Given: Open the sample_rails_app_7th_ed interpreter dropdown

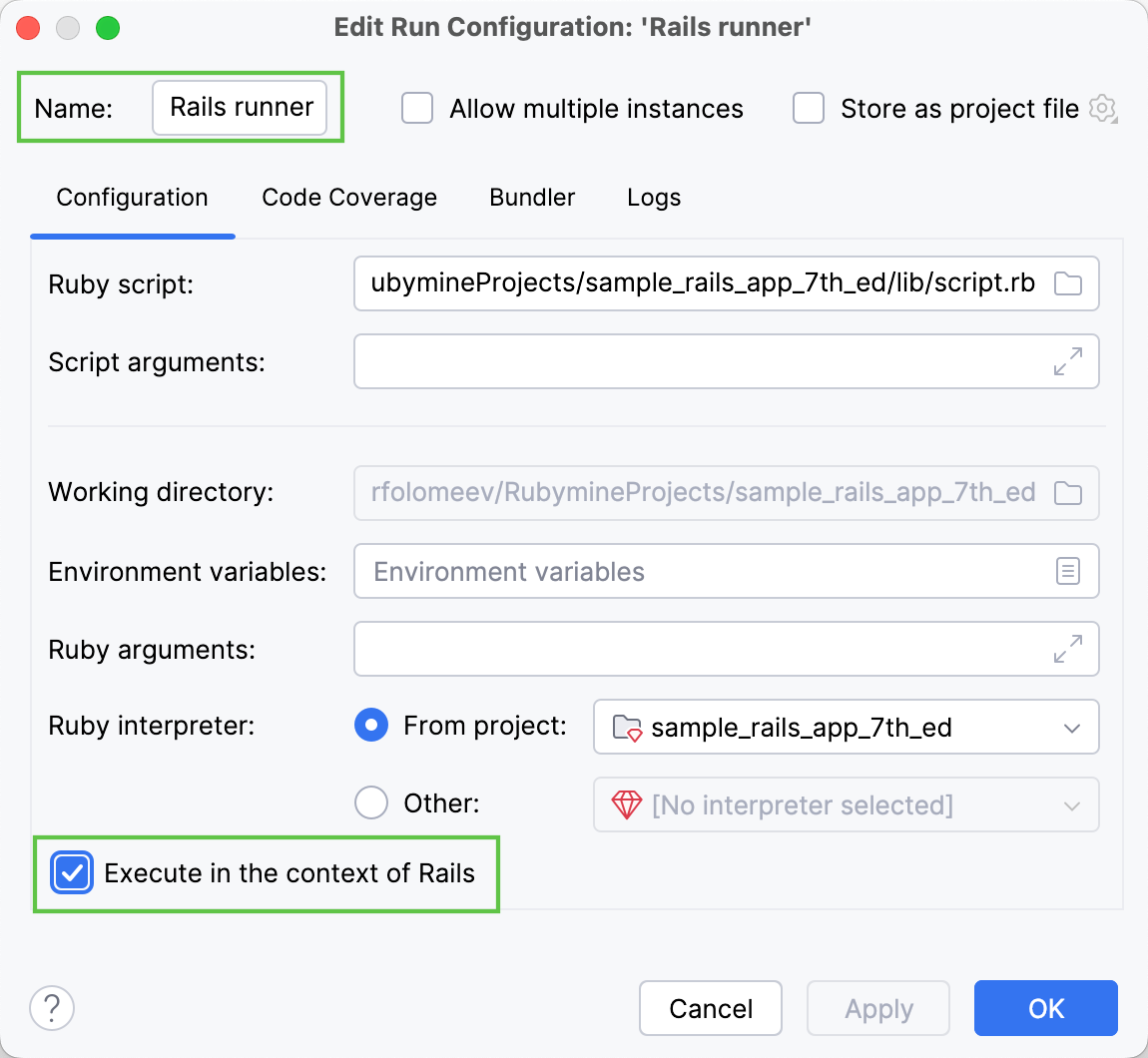Looking at the screenshot, I should [1073, 727].
